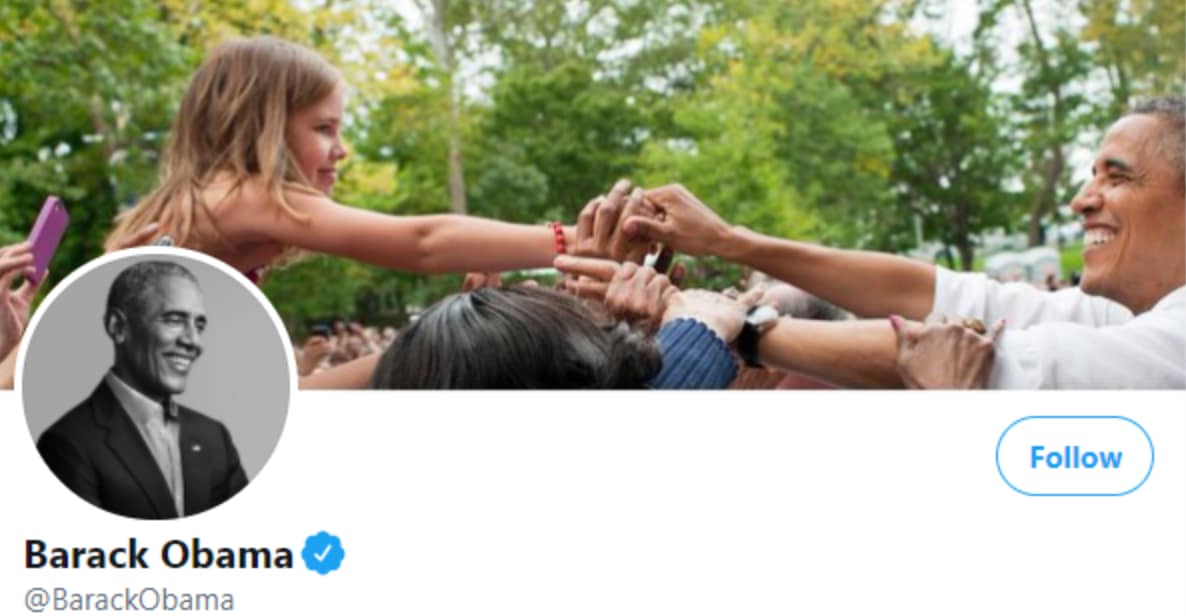This screenshot has height=616, width=1186.
Task: Click the black wristwatch in the banner
Action: 756,334
